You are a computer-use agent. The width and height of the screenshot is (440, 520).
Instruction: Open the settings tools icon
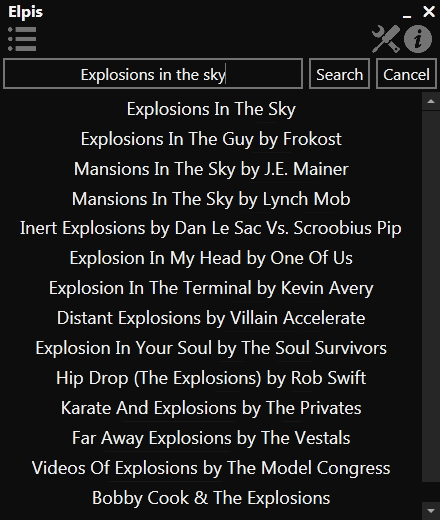click(386, 39)
